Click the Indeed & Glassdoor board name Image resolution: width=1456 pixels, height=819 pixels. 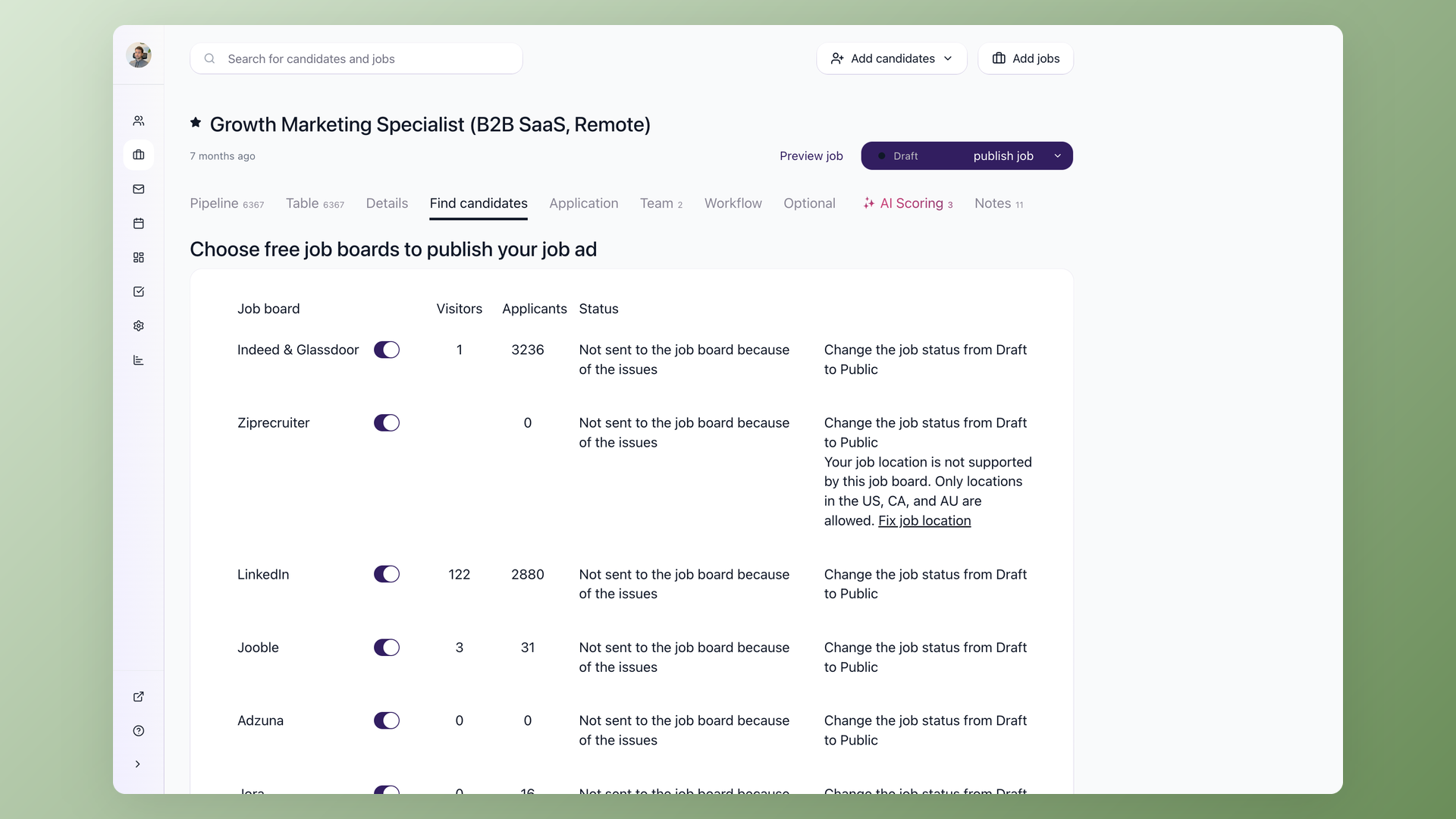(298, 350)
